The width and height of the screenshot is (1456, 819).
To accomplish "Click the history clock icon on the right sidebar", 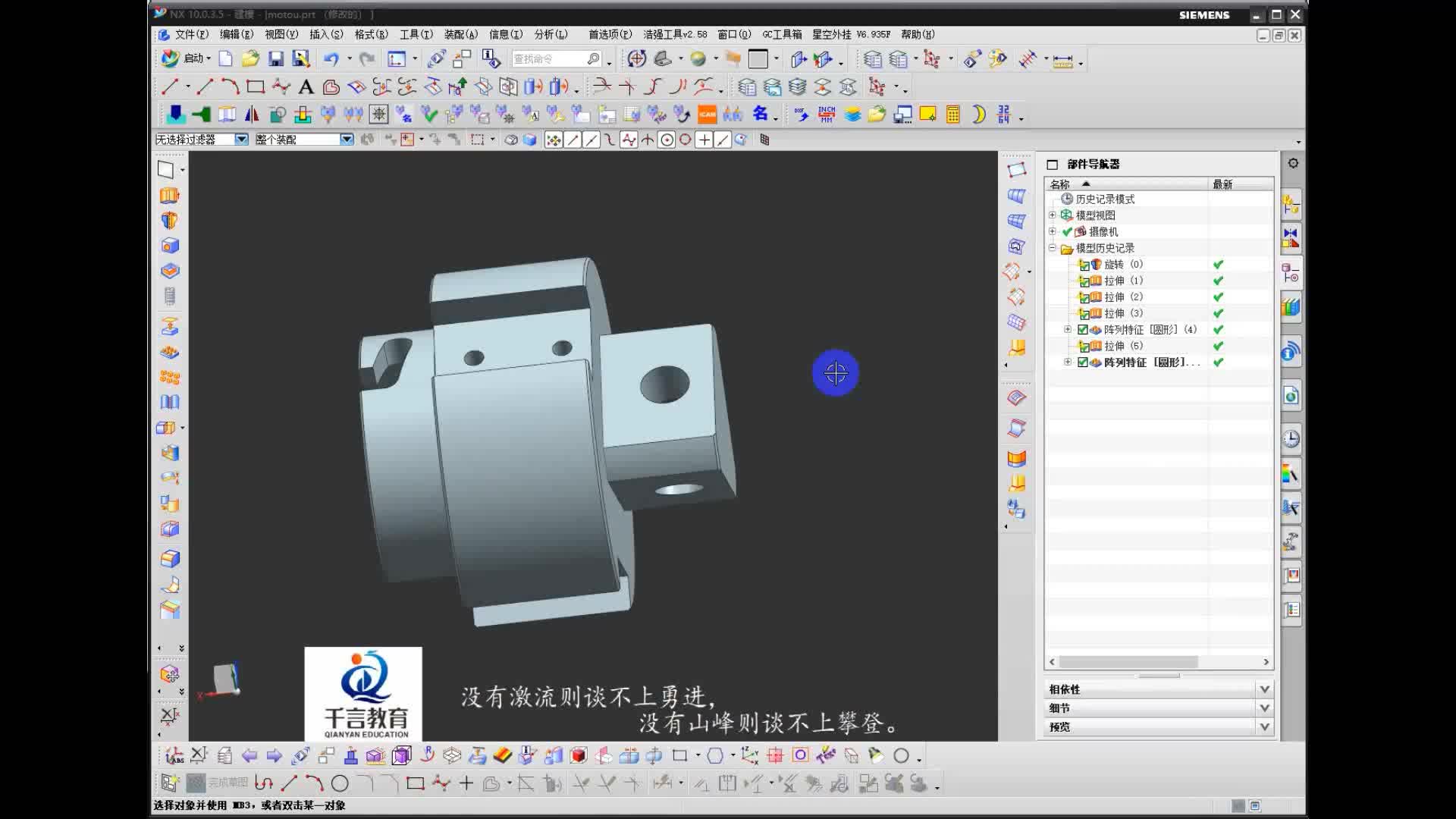I will [x=1291, y=439].
